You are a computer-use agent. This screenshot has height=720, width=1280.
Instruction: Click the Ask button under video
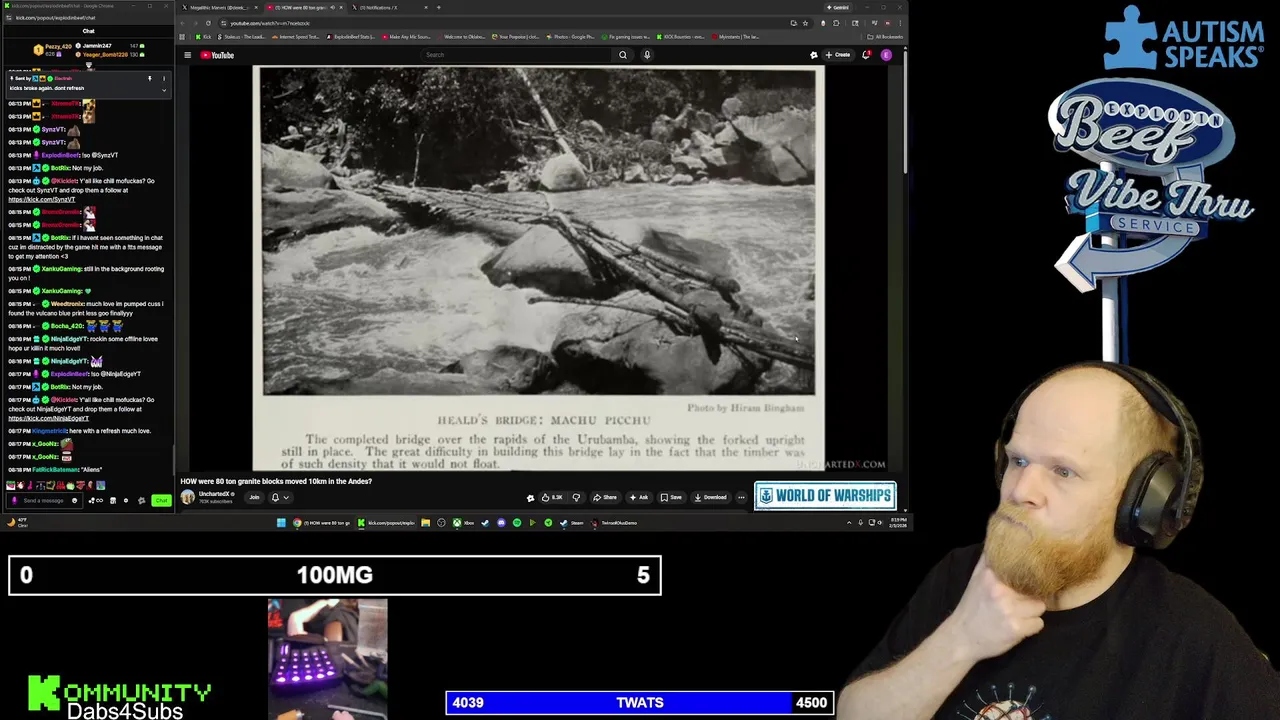[639, 497]
